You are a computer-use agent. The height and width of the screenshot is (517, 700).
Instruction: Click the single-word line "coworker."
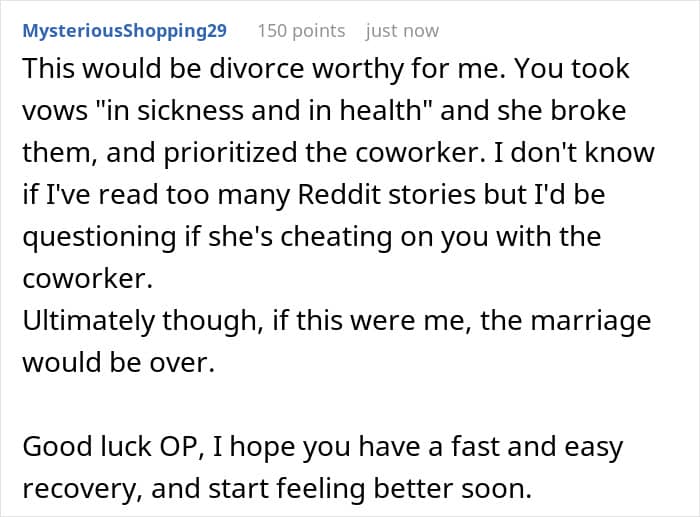coord(86,279)
